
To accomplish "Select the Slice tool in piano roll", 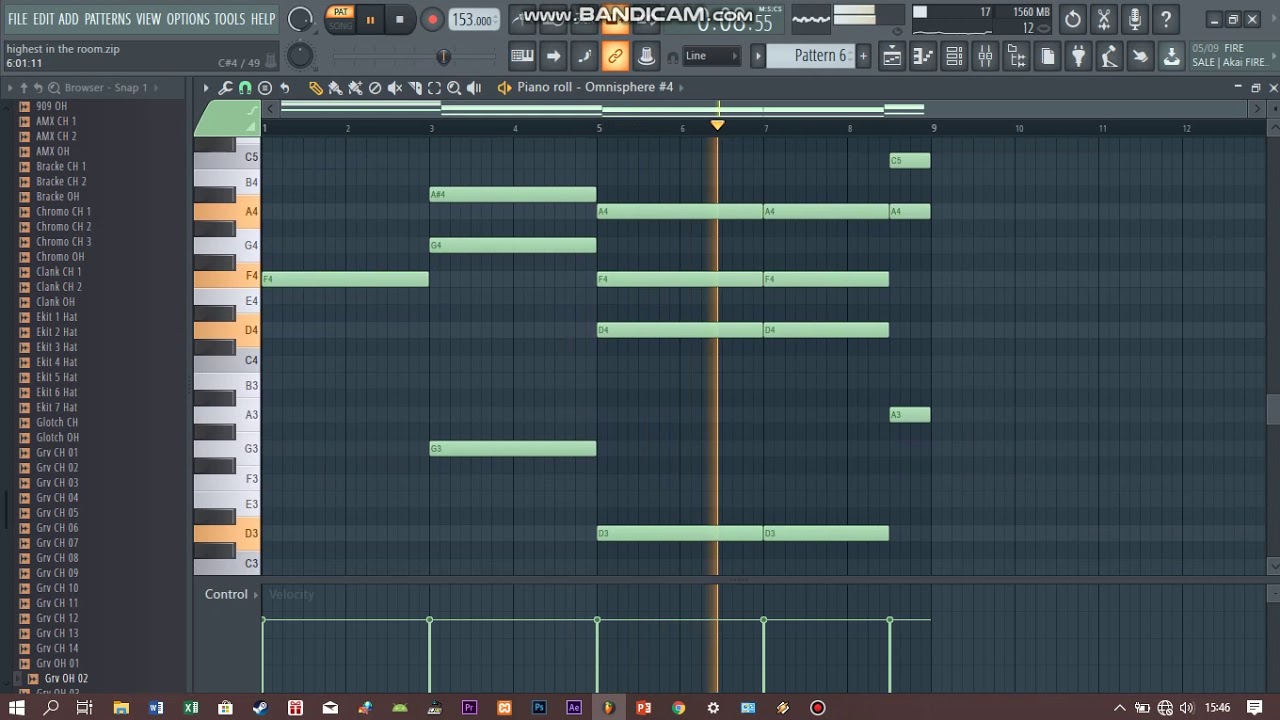I will point(415,88).
